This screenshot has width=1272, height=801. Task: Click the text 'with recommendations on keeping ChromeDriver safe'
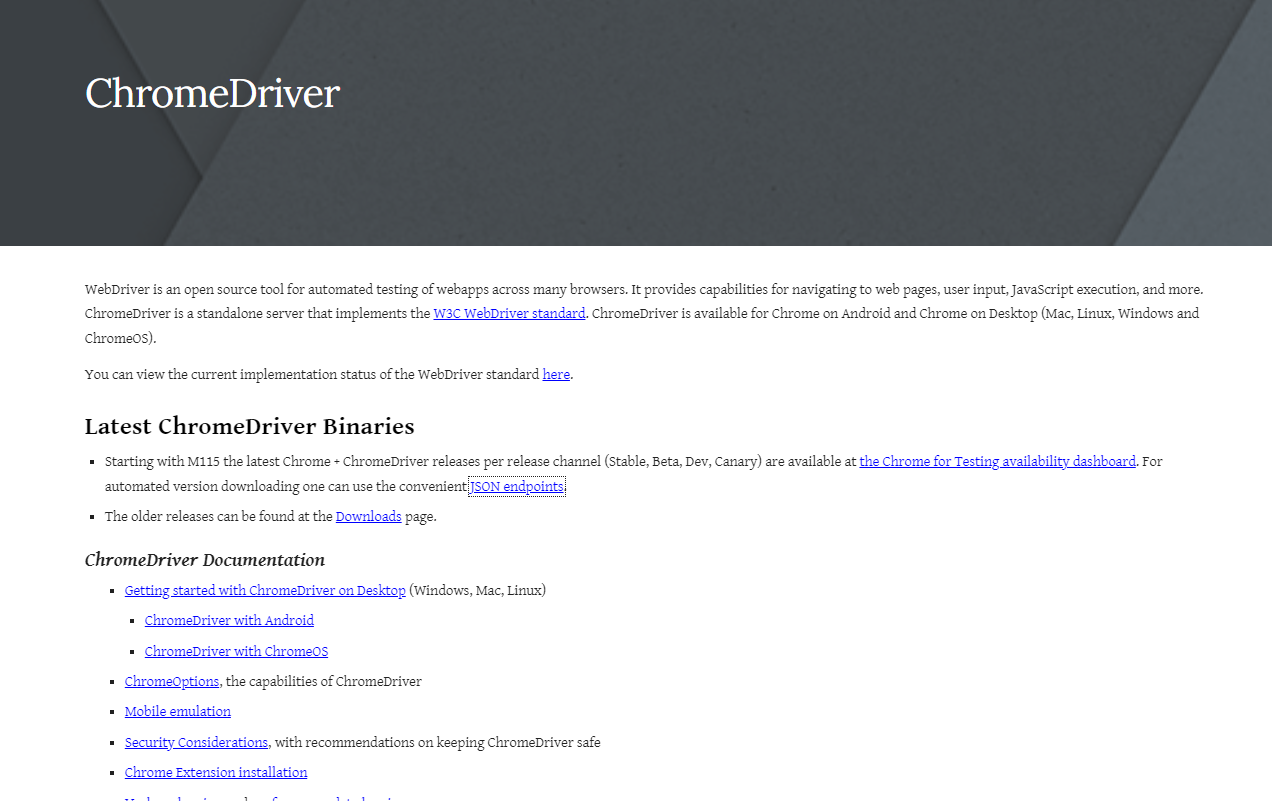coord(438,743)
